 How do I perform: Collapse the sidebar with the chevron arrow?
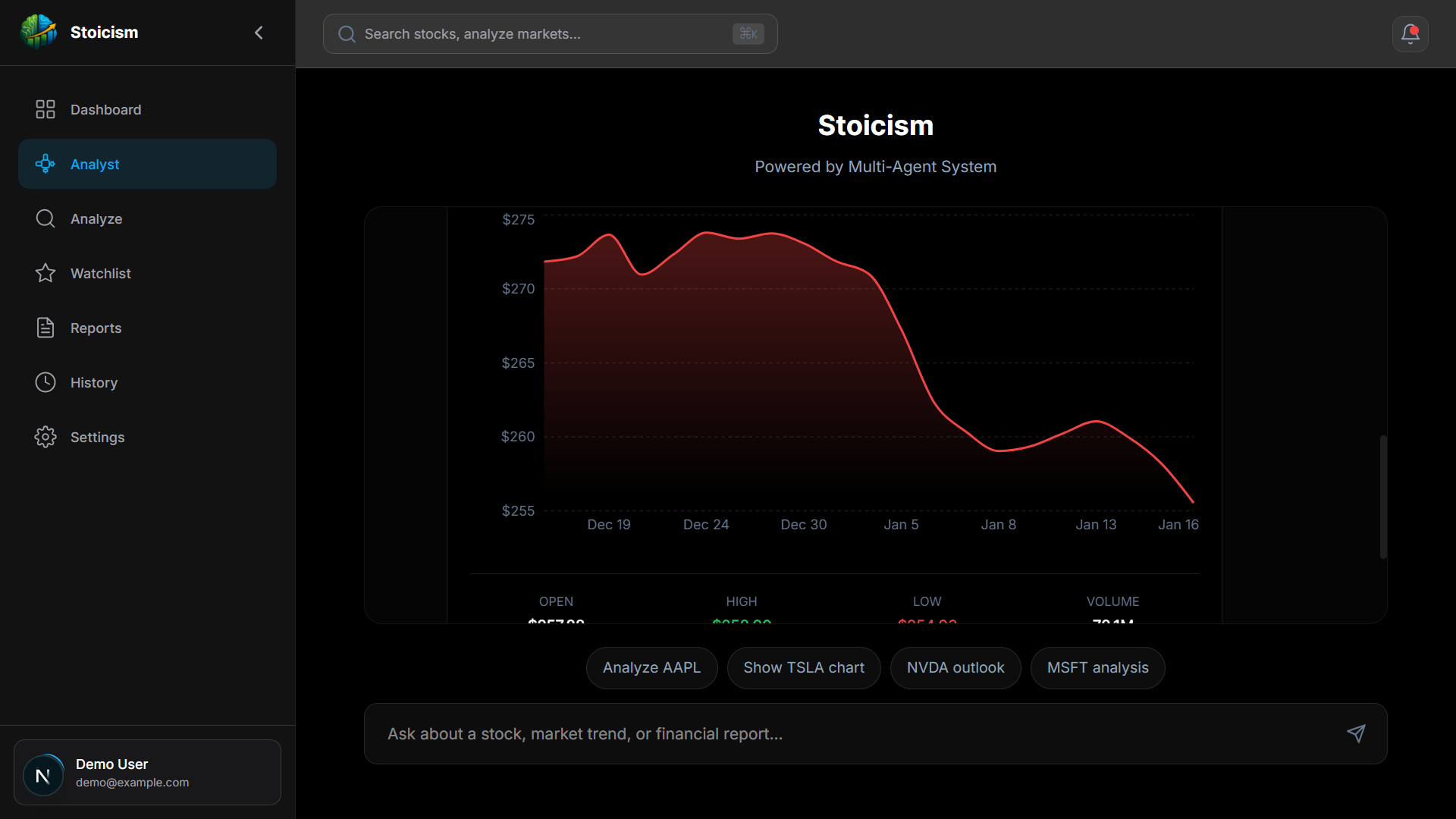click(259, 33)
